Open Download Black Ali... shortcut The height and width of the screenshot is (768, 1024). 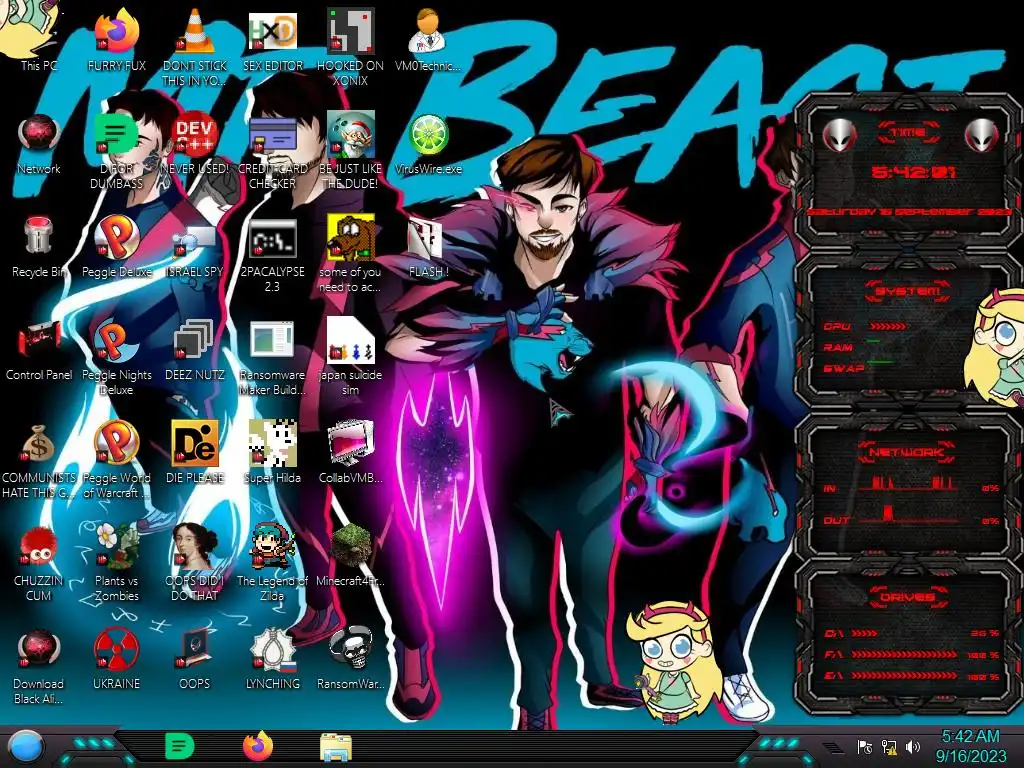(38, 666)
